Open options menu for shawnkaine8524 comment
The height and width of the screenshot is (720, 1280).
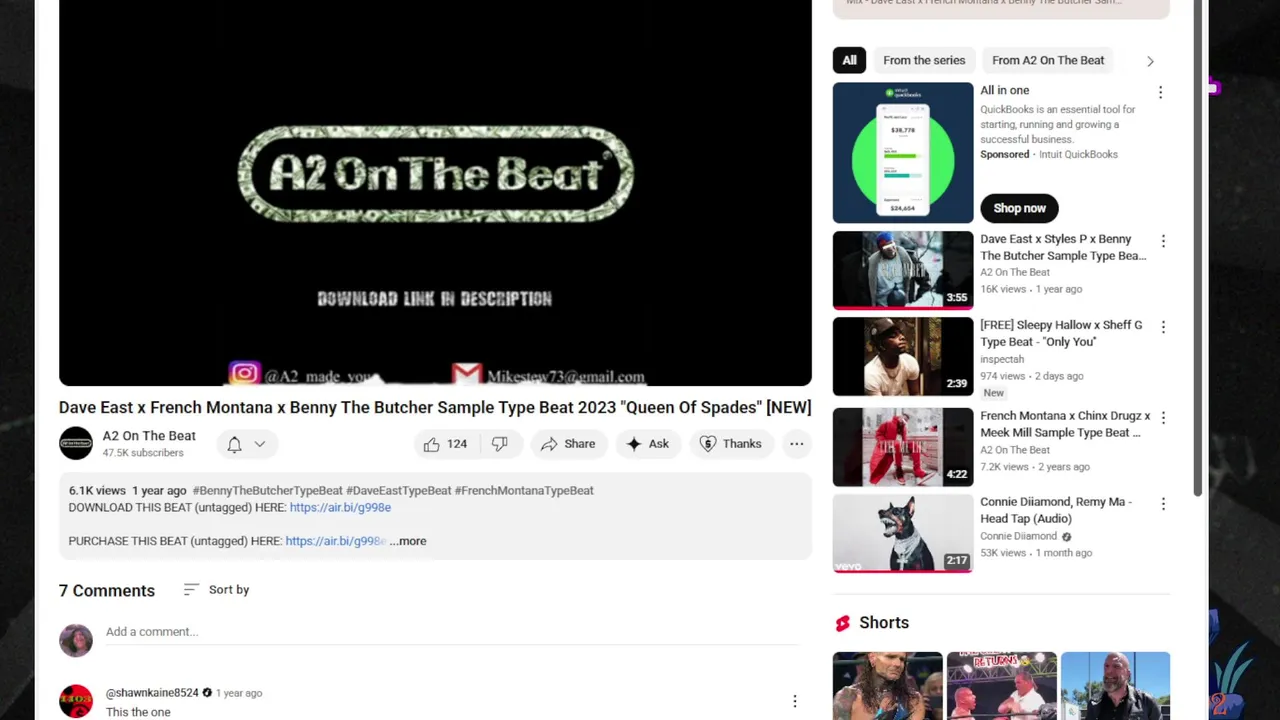click(795, 701)
